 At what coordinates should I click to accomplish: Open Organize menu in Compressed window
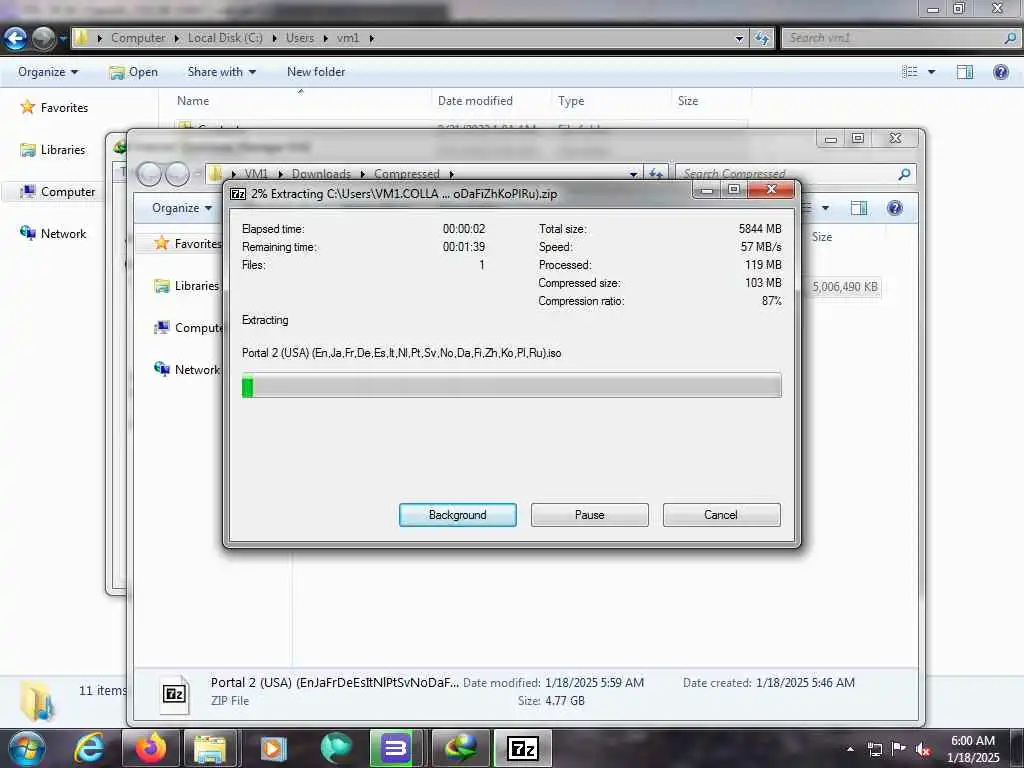coord(181,208)
